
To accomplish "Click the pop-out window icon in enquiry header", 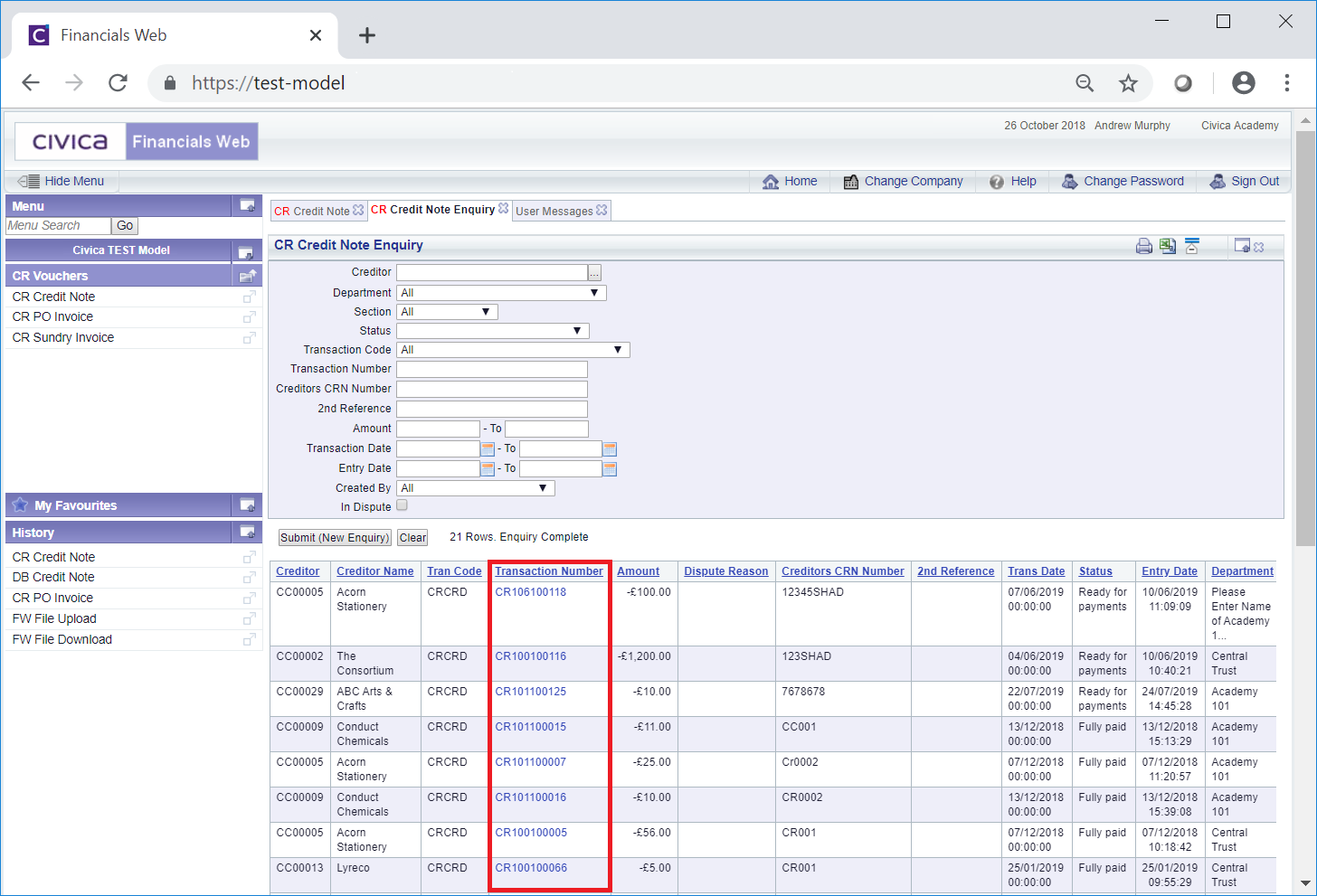I will click(1242, 246).
